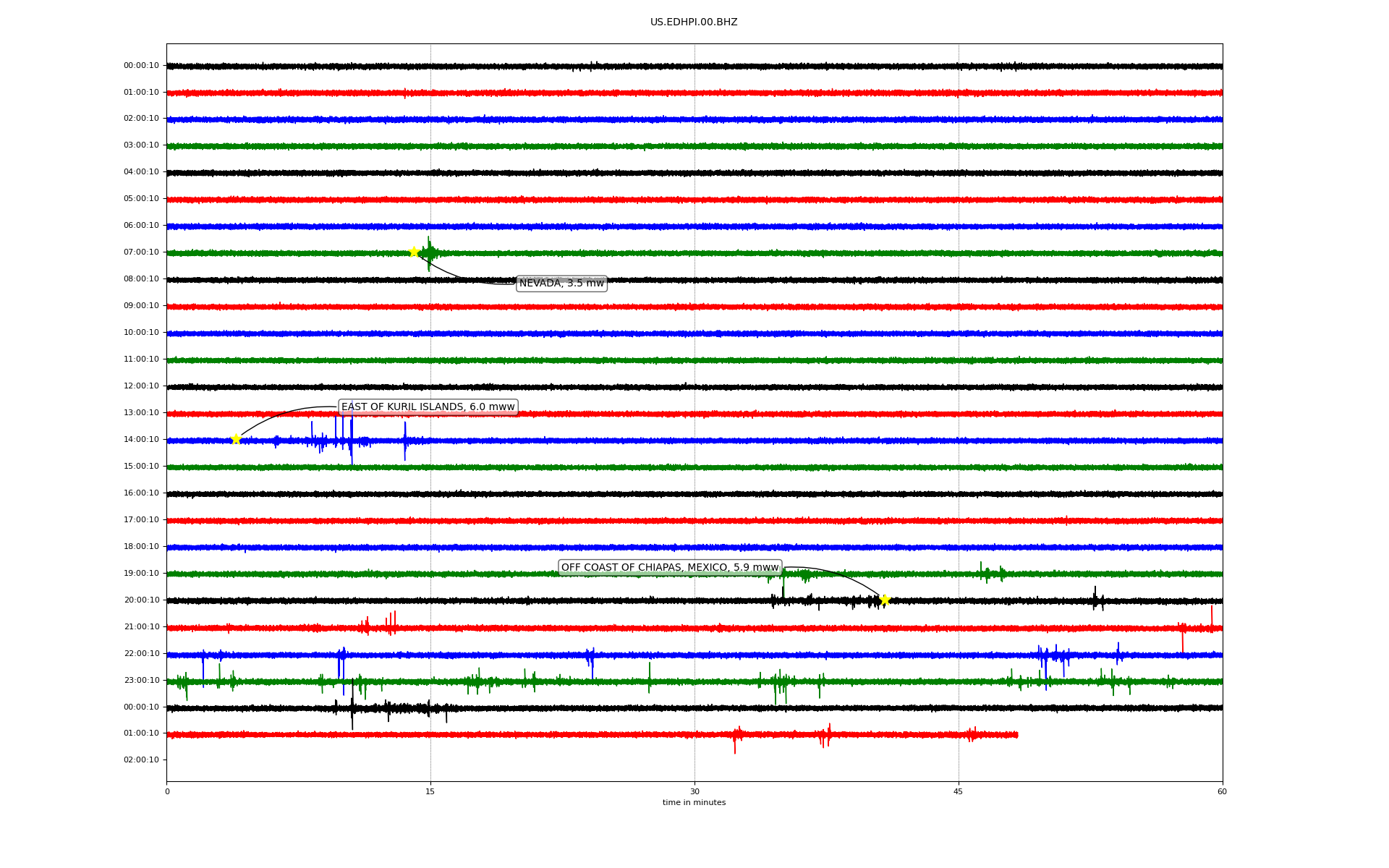Screen dimensions: 1389x868
Task: Click the 19:00:10 time label
Action: pyautogui.click(x=141, y=574)
